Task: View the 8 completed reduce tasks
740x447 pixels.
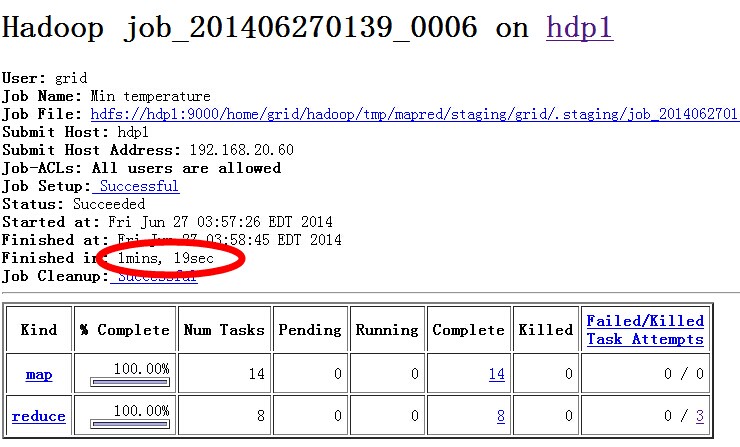Action: [500, 416]
